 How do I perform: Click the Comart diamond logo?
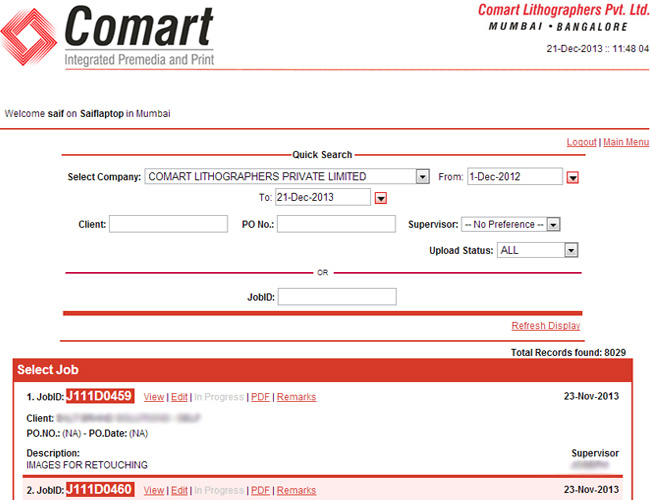coord(28,36)
